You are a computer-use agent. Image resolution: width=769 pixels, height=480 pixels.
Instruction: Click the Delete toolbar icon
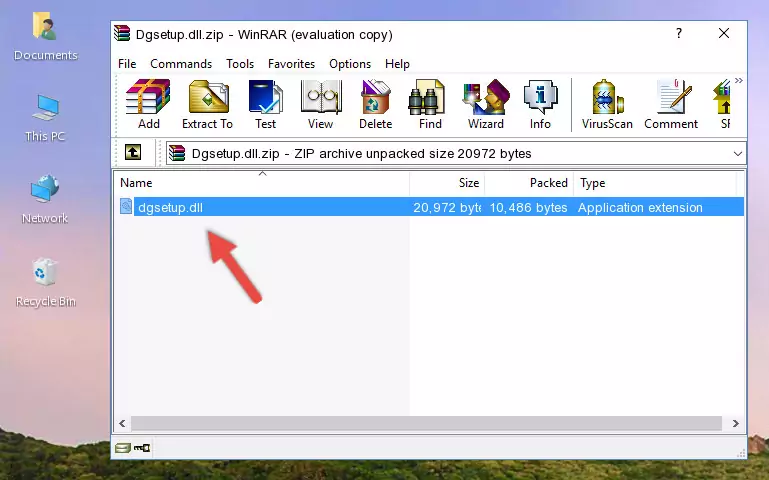(376, 104)
